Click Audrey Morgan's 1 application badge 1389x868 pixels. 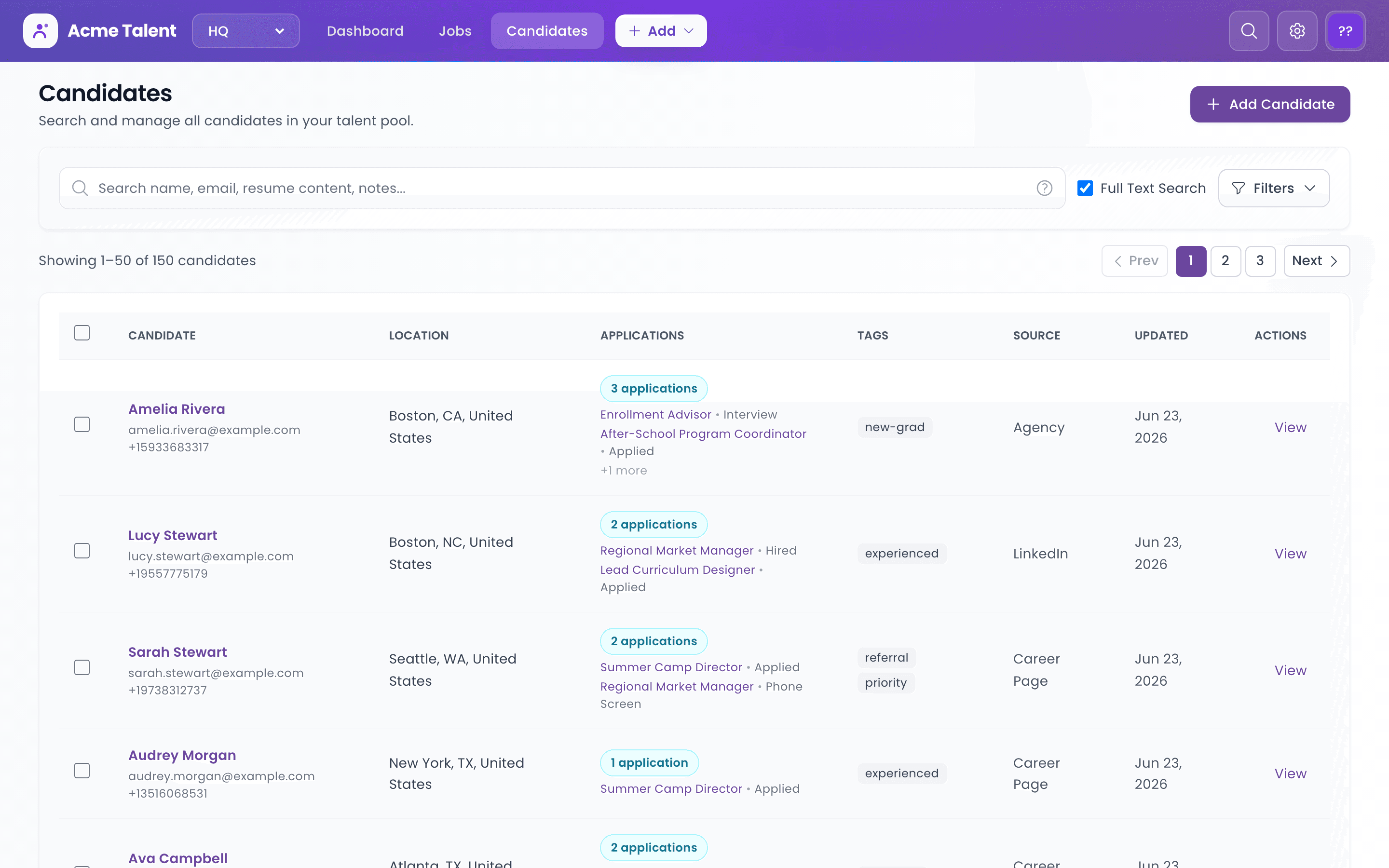coord(649,763)
